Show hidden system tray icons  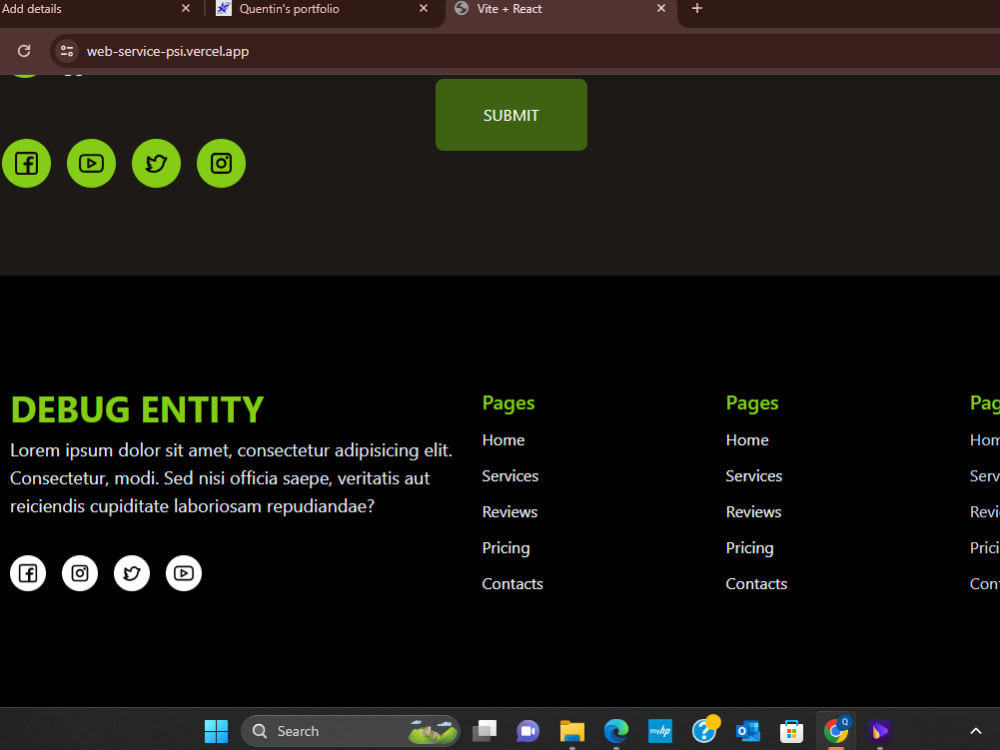tap(976, 731)
